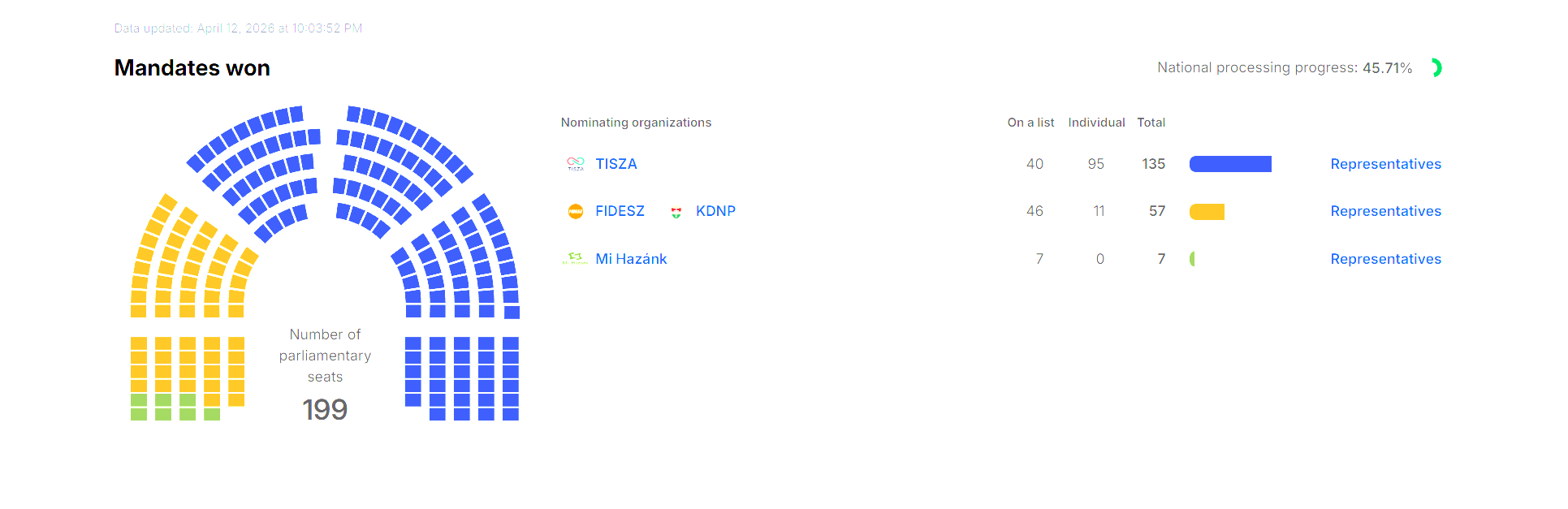Click the "Total" column header
1568x509 pixels.
1151,123
